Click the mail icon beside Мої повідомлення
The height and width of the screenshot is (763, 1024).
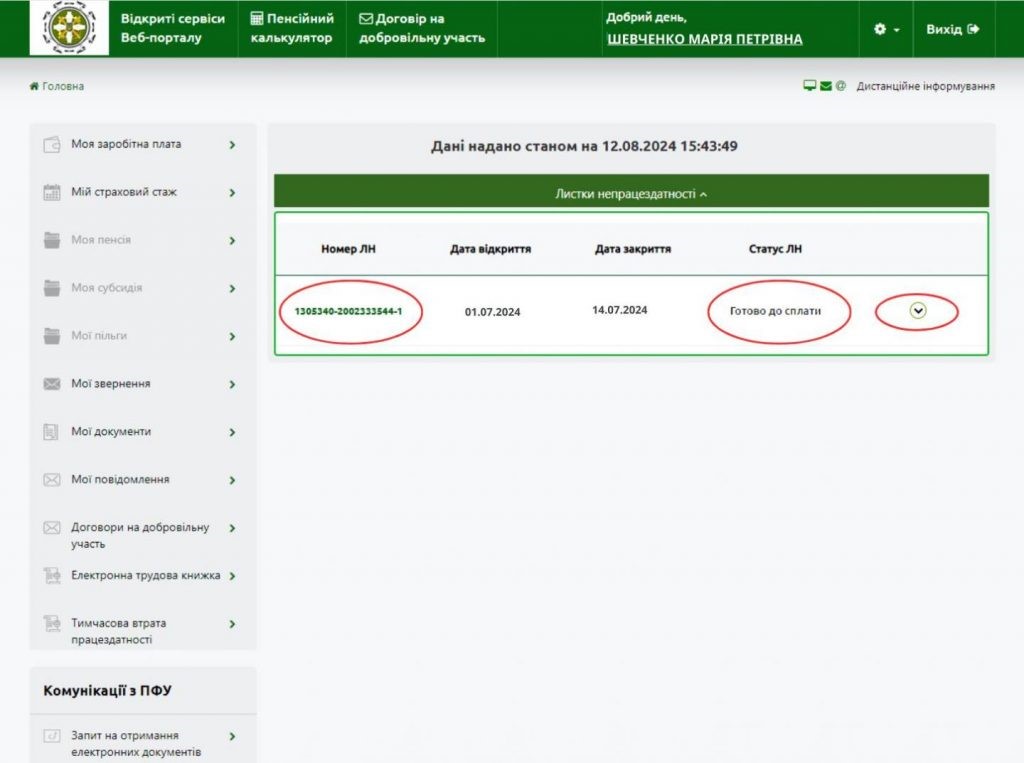click(52, 480)
